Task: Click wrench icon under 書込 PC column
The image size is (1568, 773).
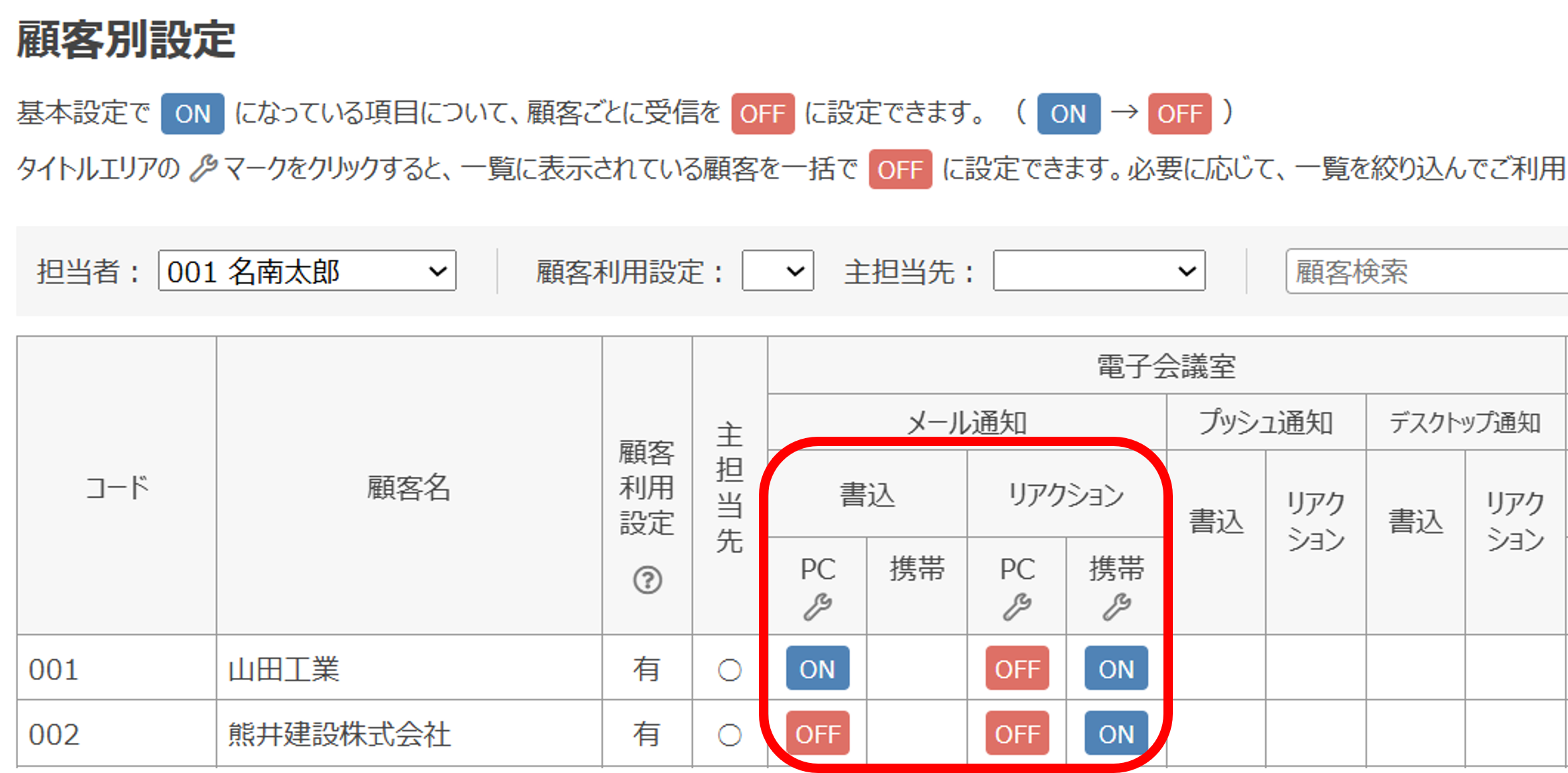Action: 817,607
